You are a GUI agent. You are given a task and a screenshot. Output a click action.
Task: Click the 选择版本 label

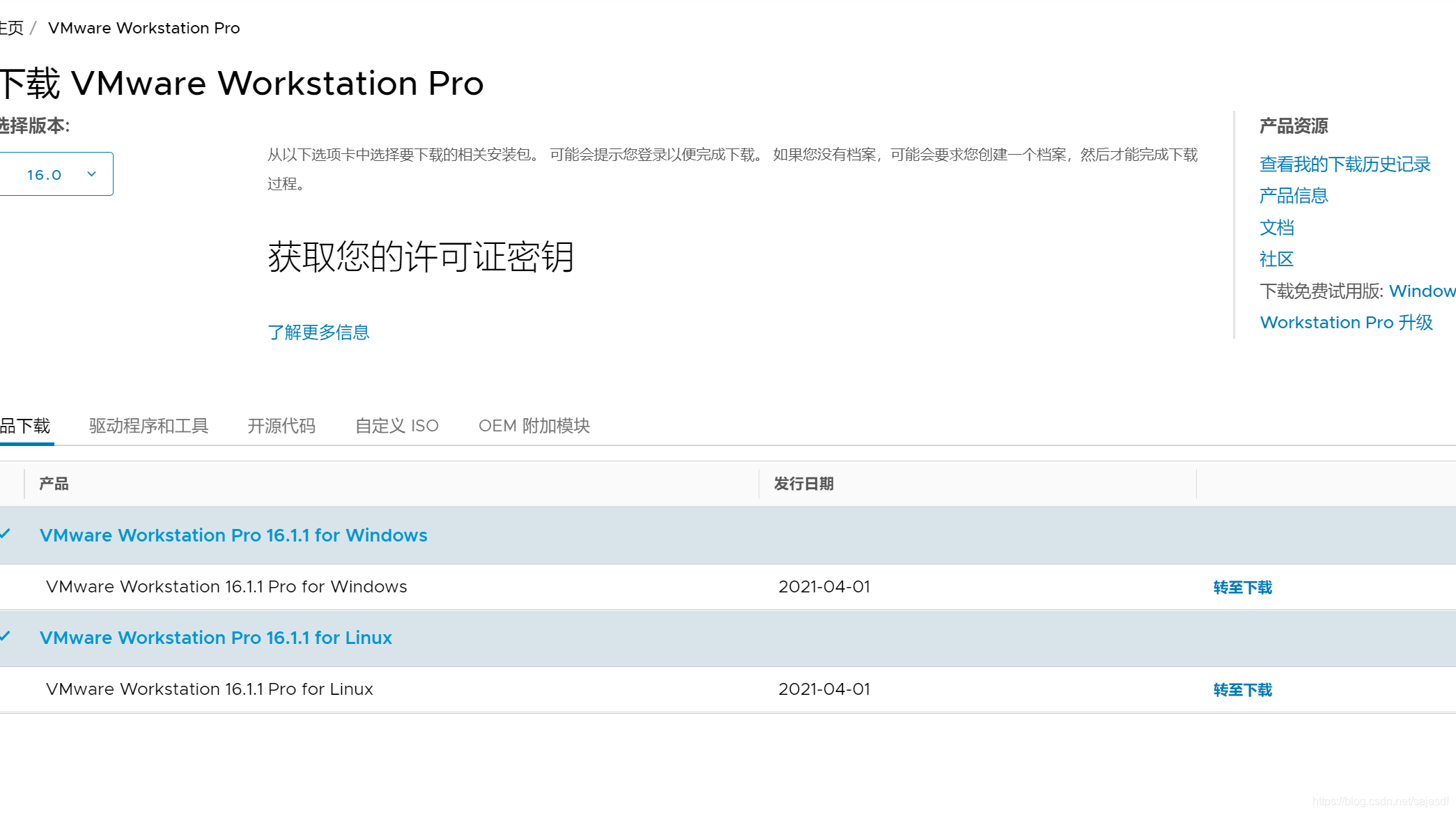35,126
